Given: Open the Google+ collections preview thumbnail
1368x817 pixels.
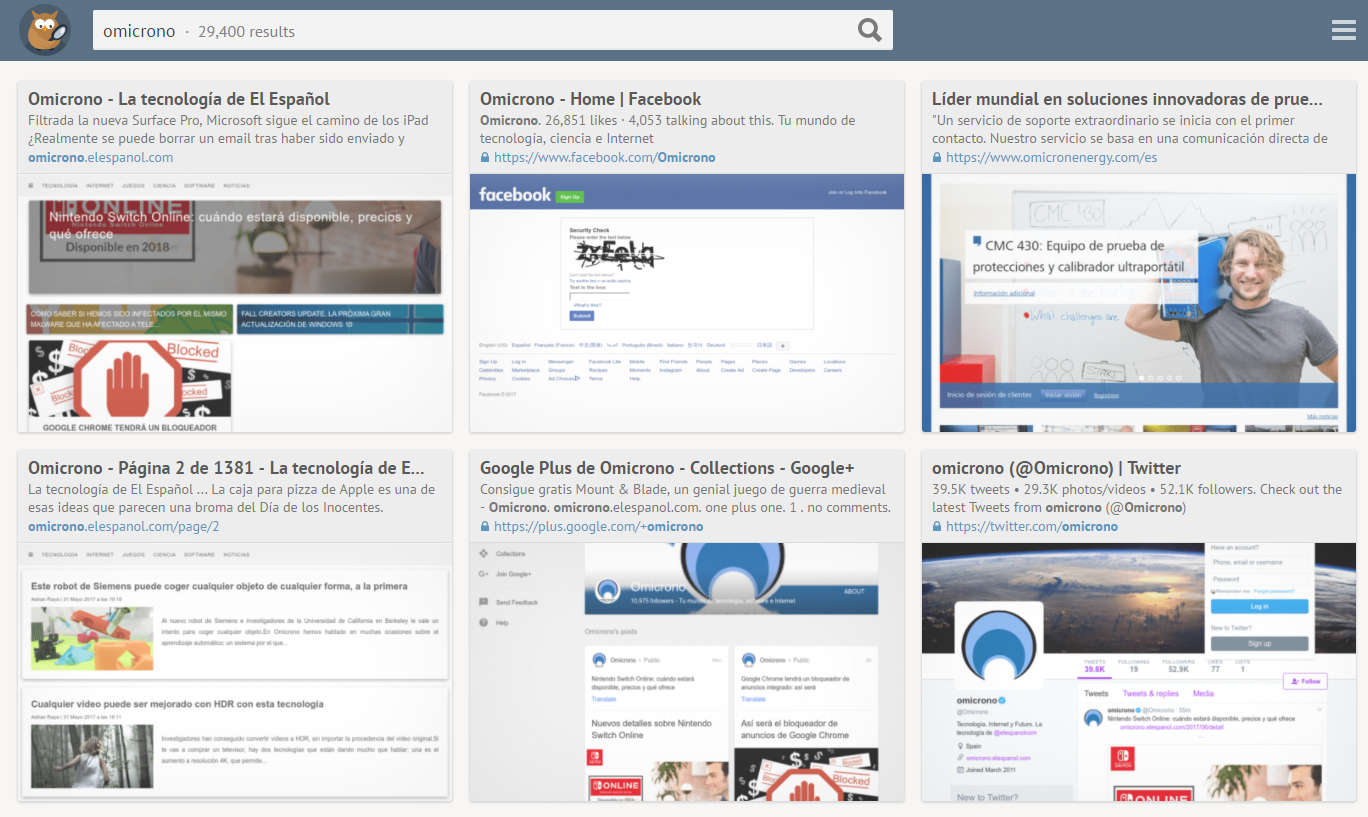Looking at the screenshot, I should pos(687,672).
